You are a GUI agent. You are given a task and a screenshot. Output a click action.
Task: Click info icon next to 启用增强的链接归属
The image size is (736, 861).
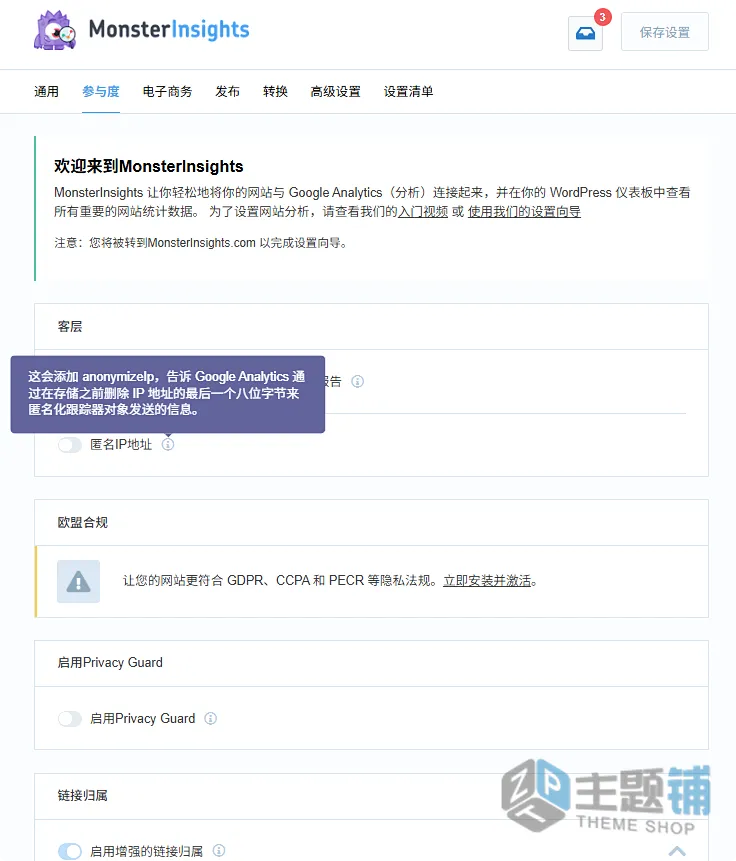[219, 851]
